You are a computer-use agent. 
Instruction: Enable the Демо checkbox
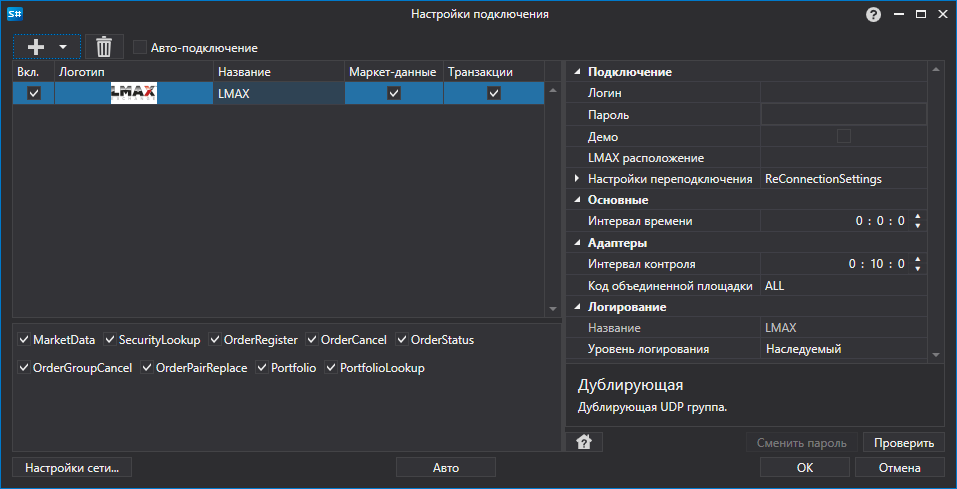[843, 136]
